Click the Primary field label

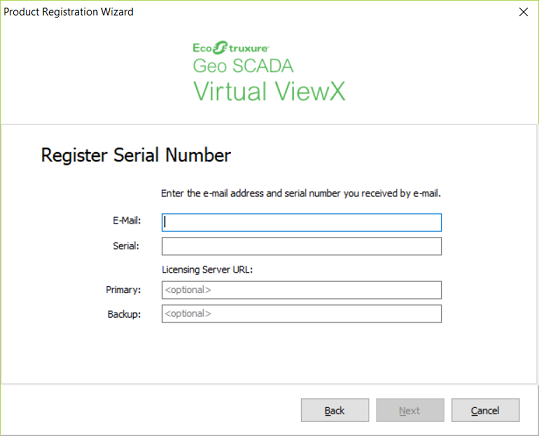tap(123, 290)
